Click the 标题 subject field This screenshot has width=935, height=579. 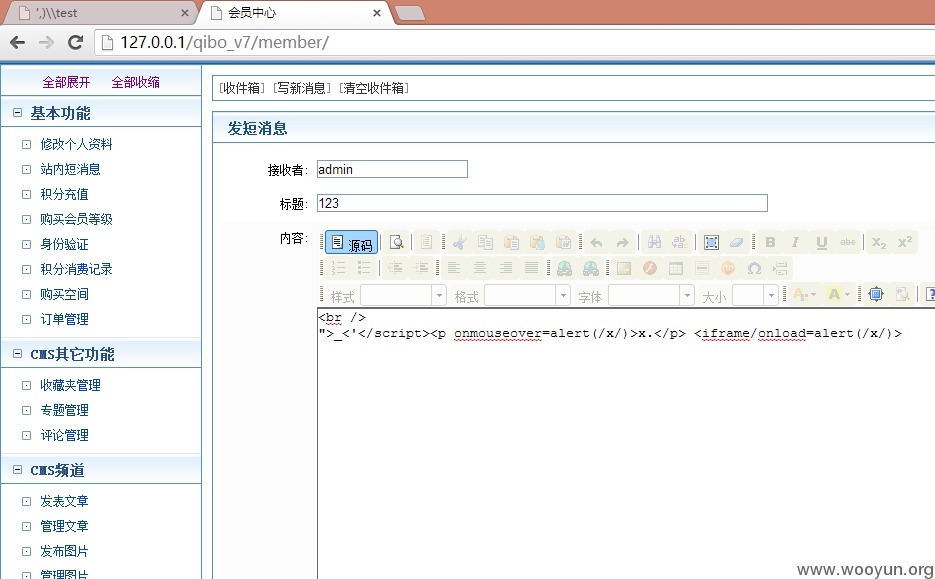pos(542,203)
